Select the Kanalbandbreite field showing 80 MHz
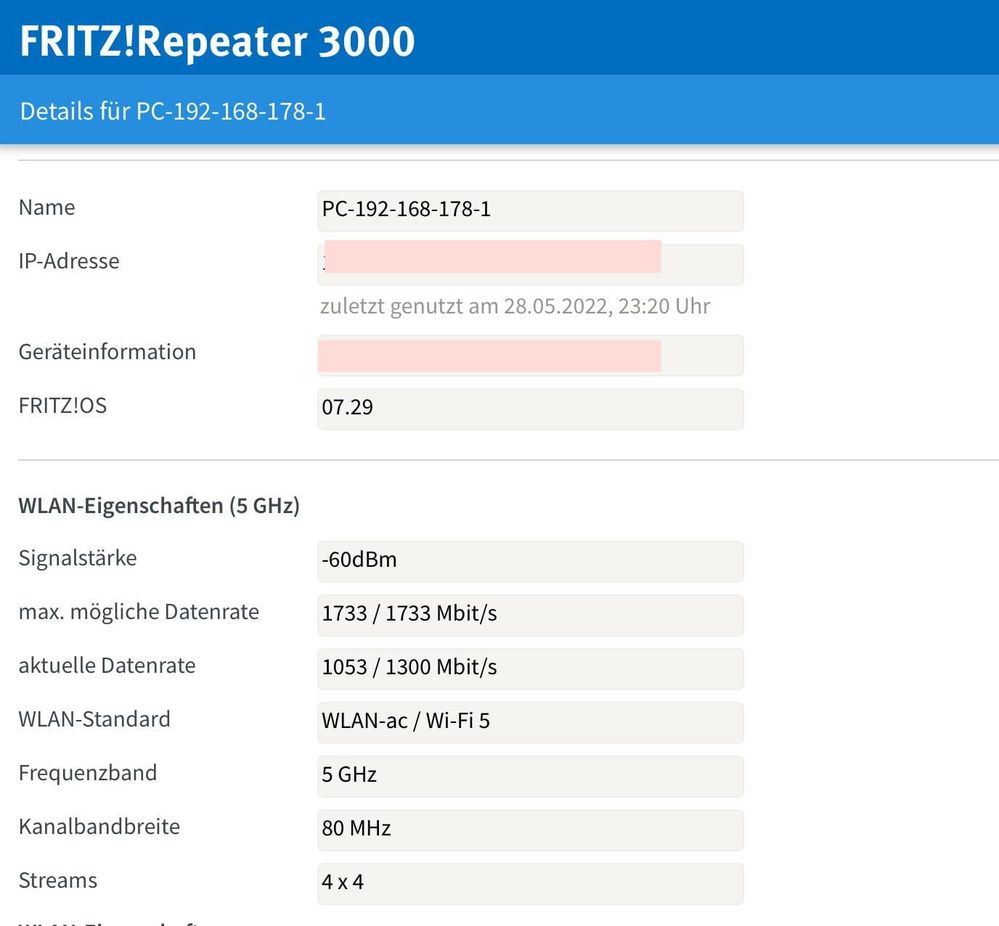Image resolution: width=999 pixels, height=926 pixels. point(530,829)
